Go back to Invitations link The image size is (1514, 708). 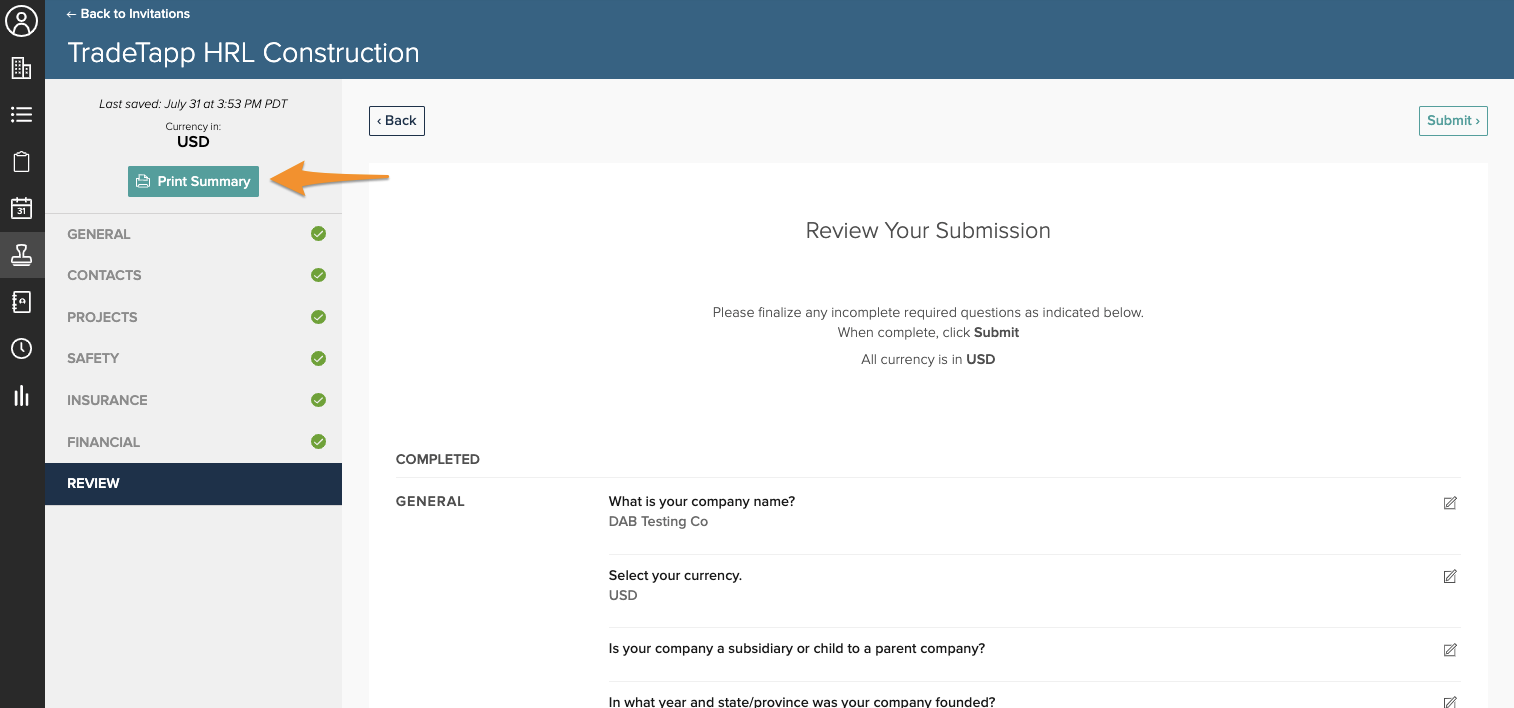click(x=128, y=14)
